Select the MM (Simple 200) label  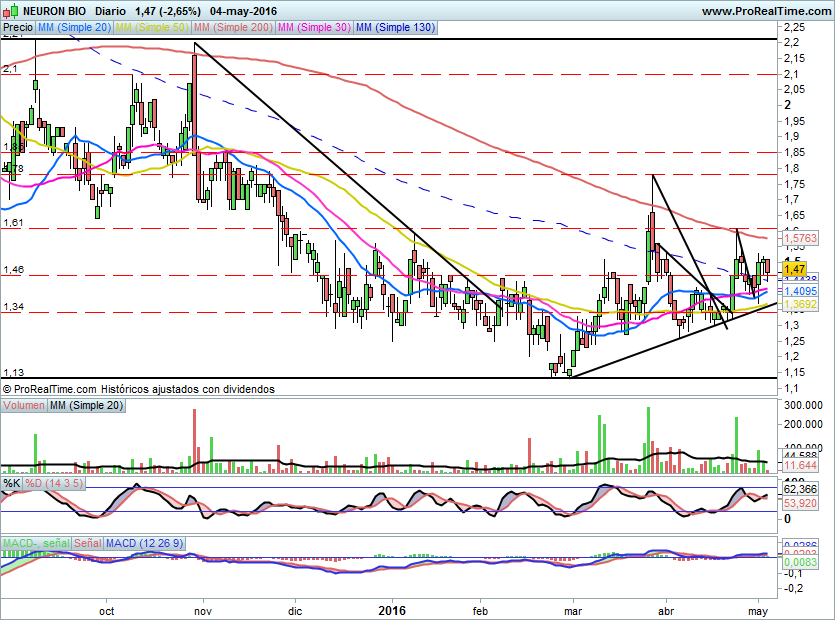(234, 27)
